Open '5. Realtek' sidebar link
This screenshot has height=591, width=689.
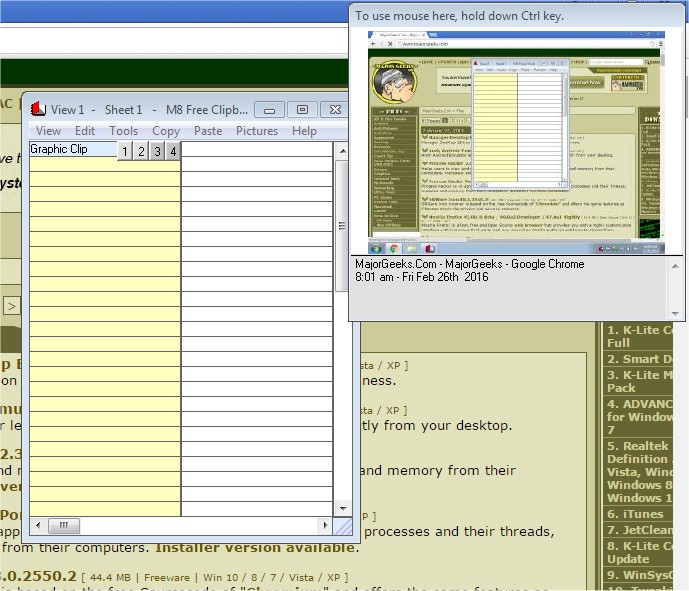pyautogui.click(x=639, y=472)
